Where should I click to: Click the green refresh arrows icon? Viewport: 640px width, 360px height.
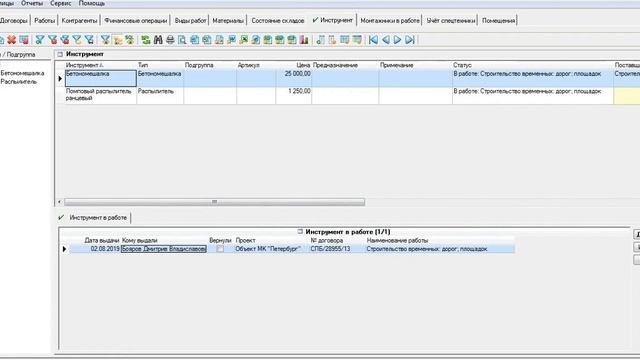146,40
